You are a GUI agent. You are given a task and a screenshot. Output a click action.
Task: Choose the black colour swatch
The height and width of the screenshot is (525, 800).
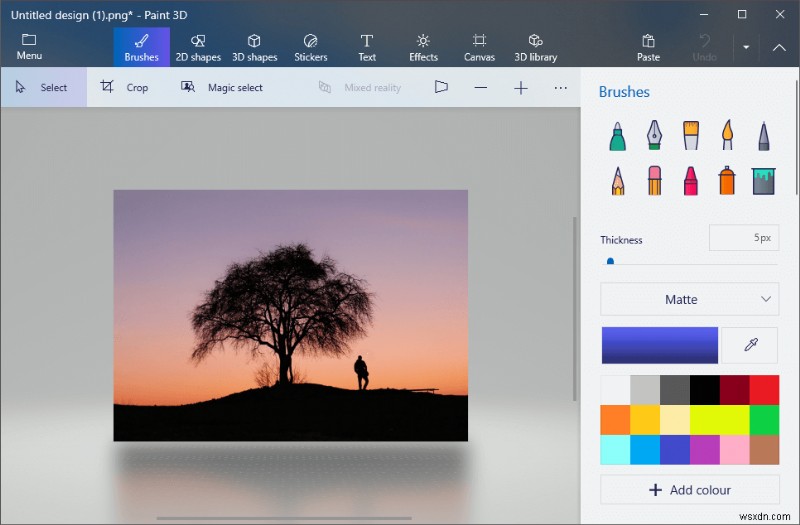(x=705, y=390)
